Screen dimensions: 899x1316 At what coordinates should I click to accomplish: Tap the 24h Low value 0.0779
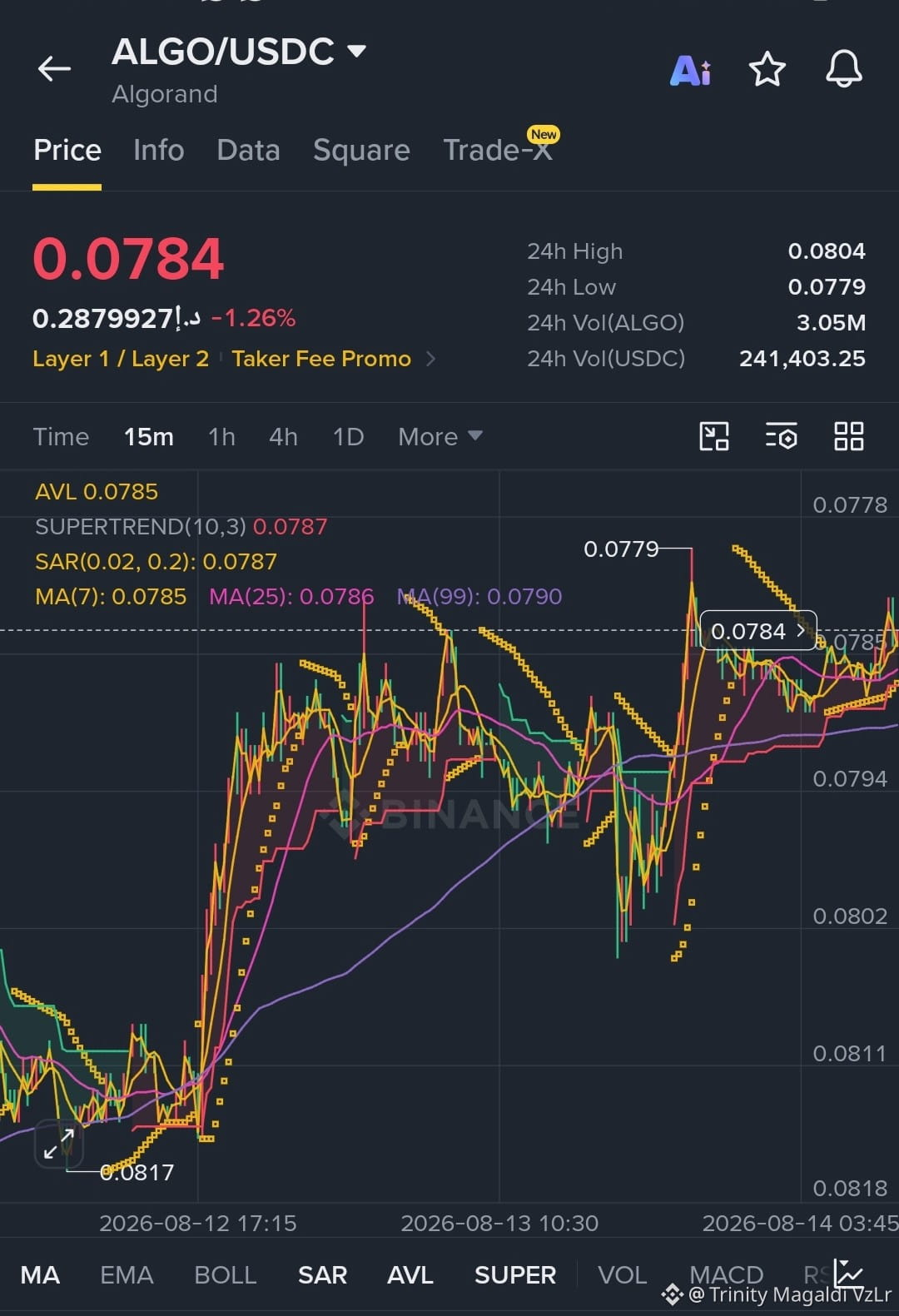827,287
